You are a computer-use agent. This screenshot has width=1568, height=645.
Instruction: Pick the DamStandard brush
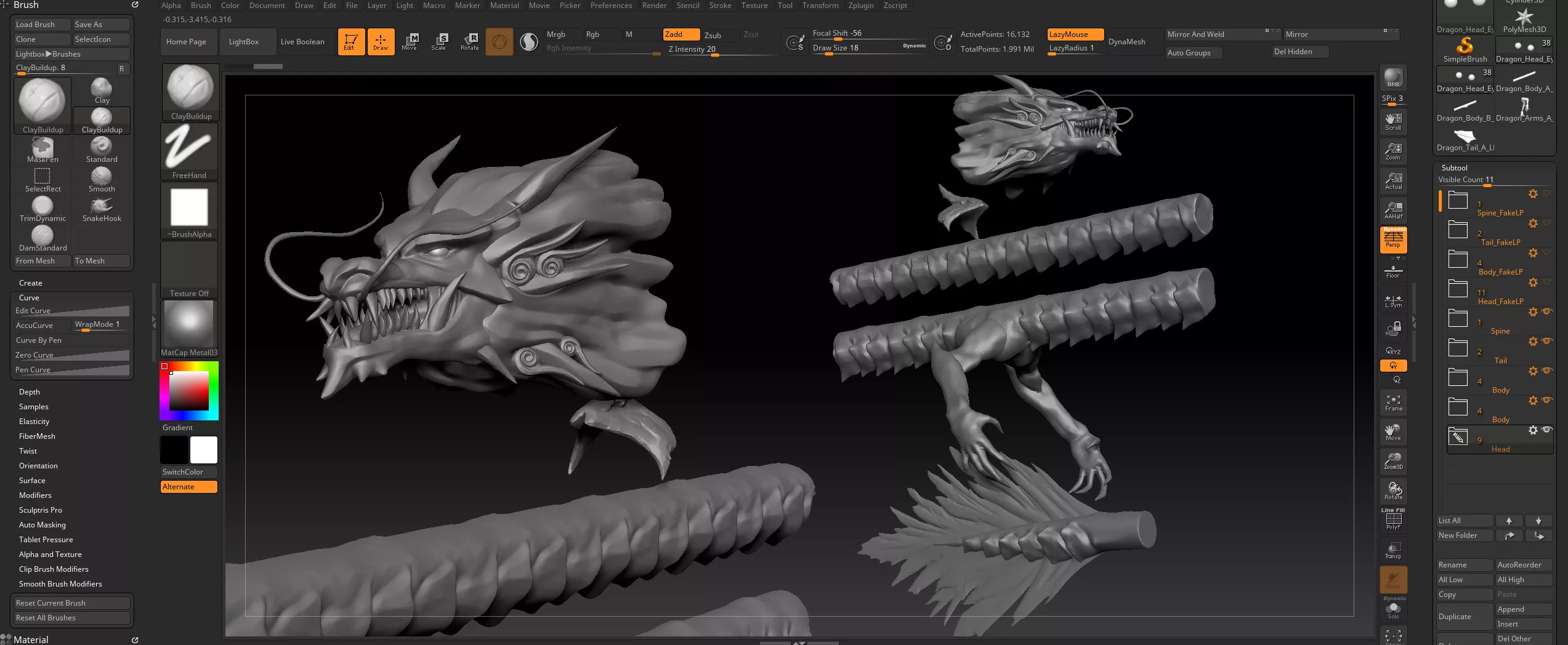pyautogui.click(x=42, y=238)
